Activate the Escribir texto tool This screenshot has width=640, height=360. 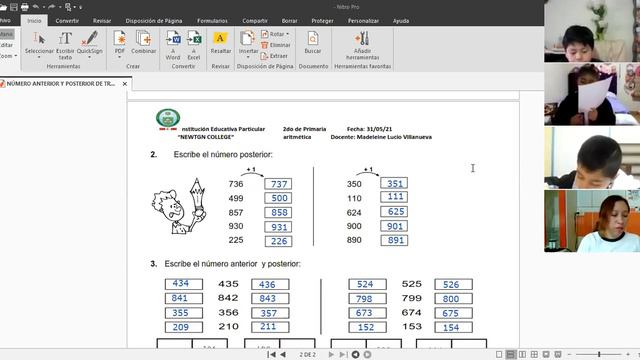click(65, 45)
